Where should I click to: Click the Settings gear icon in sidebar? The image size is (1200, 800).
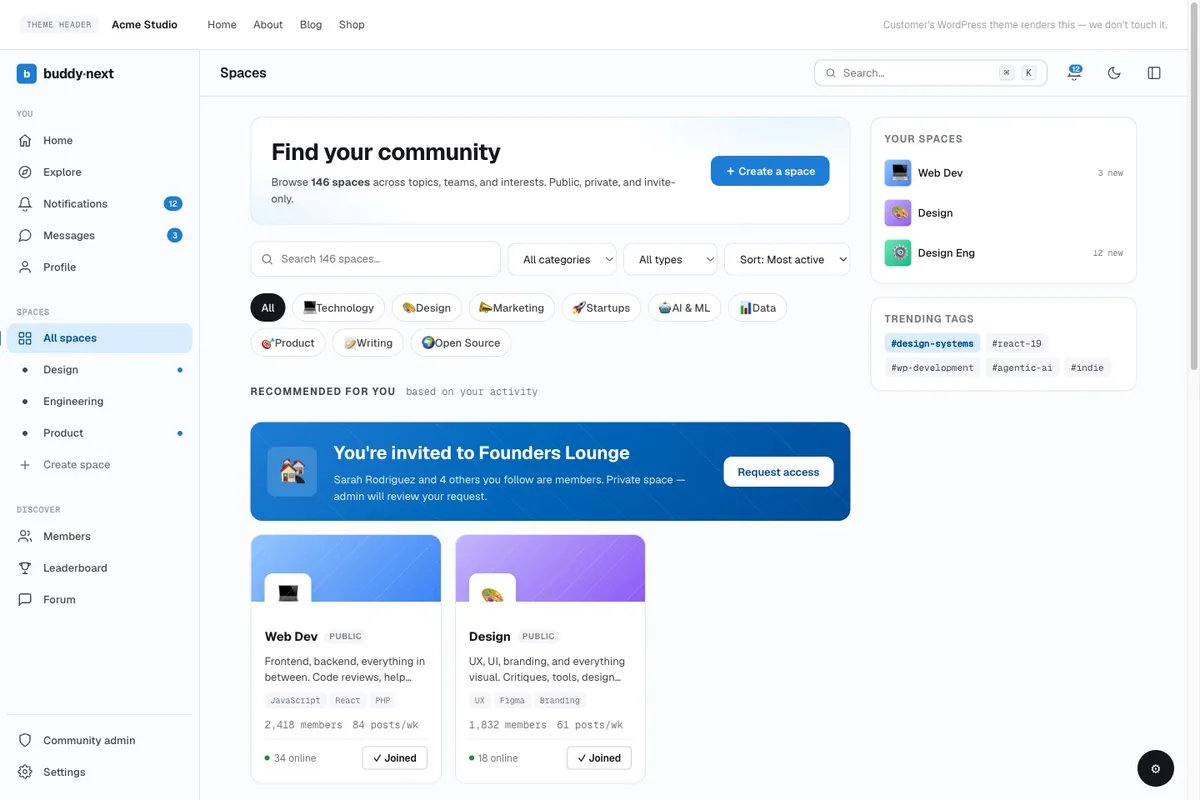[25, 772]
